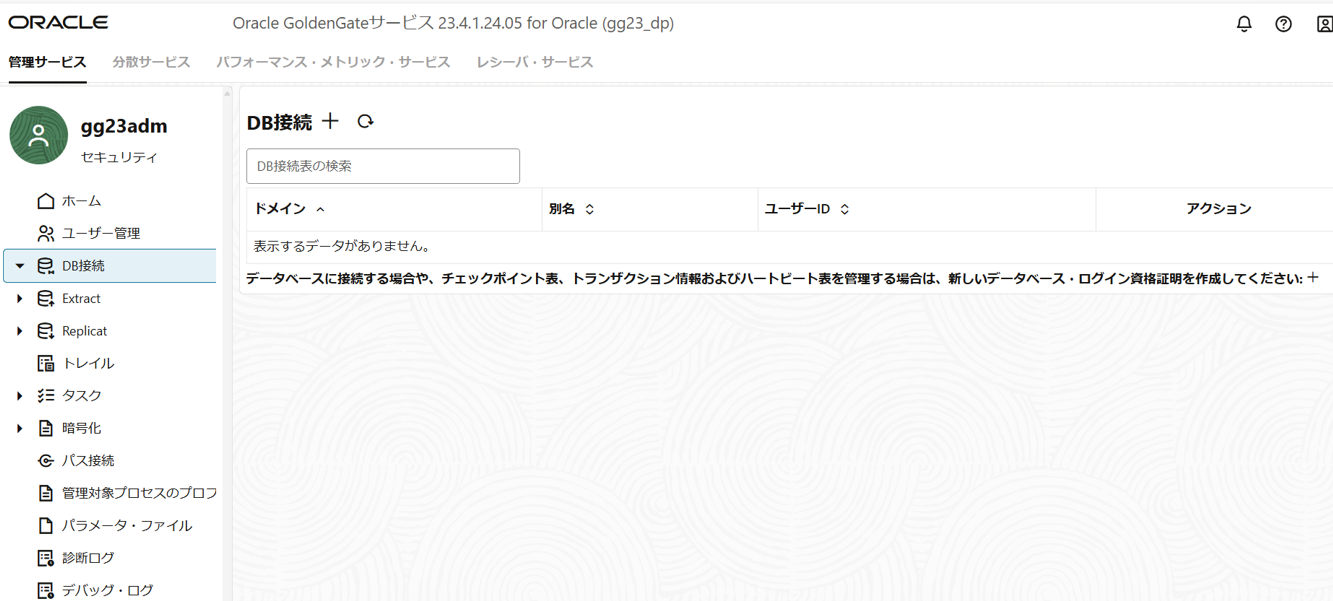Viewport: 1333px width, 601px height.
Task: Click the パラメータ・ファイル page icon
Action: 45,525
